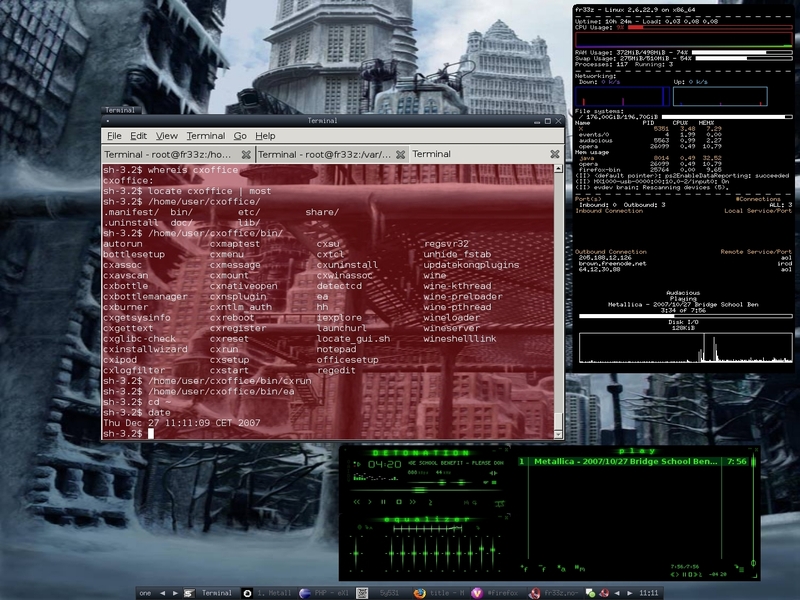Image resolution: width=800 pixels, height=600 pixels.
Task: Adjust the Audacious balance slider
Action: point(461,483)
